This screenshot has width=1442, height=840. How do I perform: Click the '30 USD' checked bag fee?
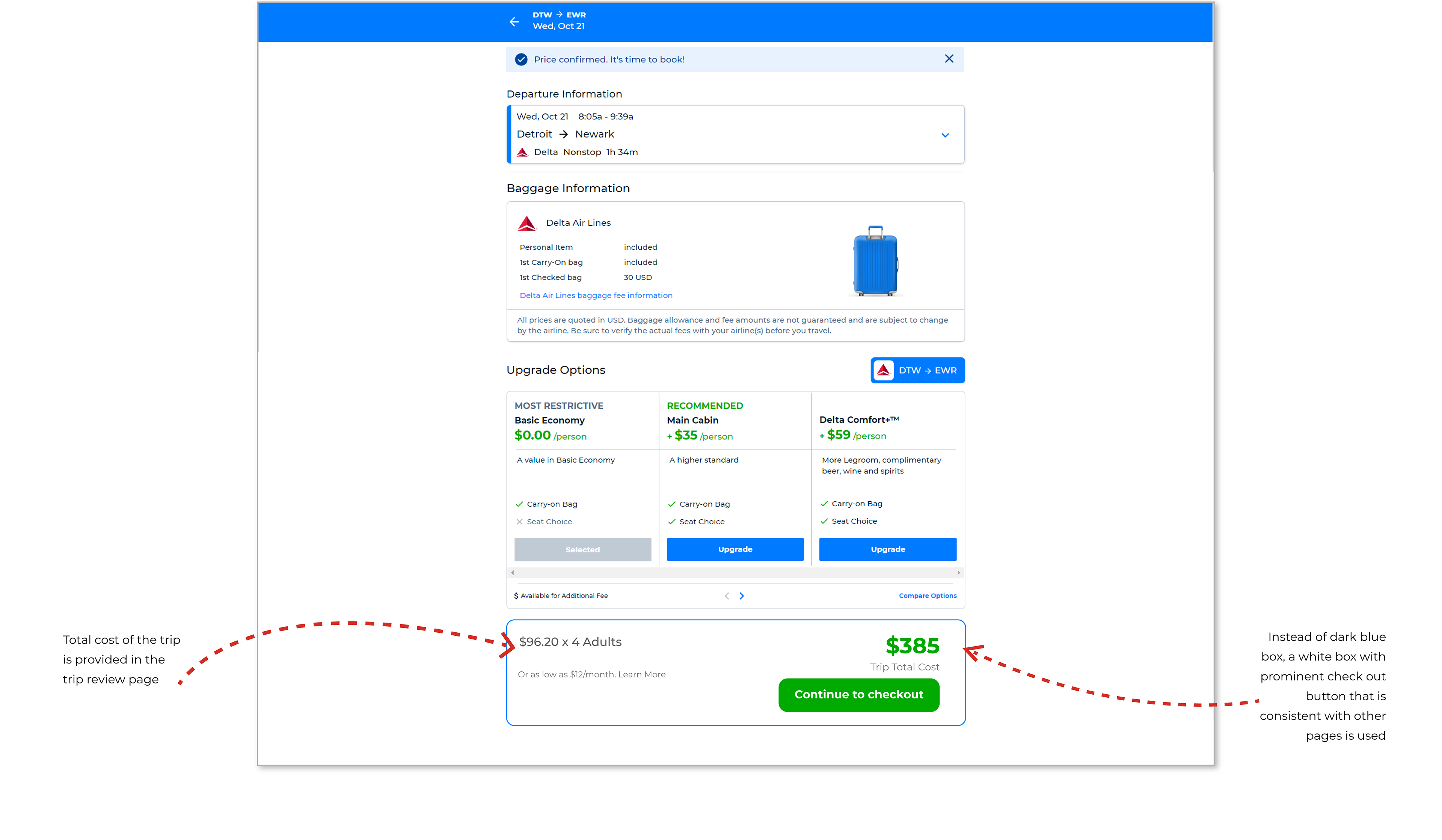click(x=638, y=277)
